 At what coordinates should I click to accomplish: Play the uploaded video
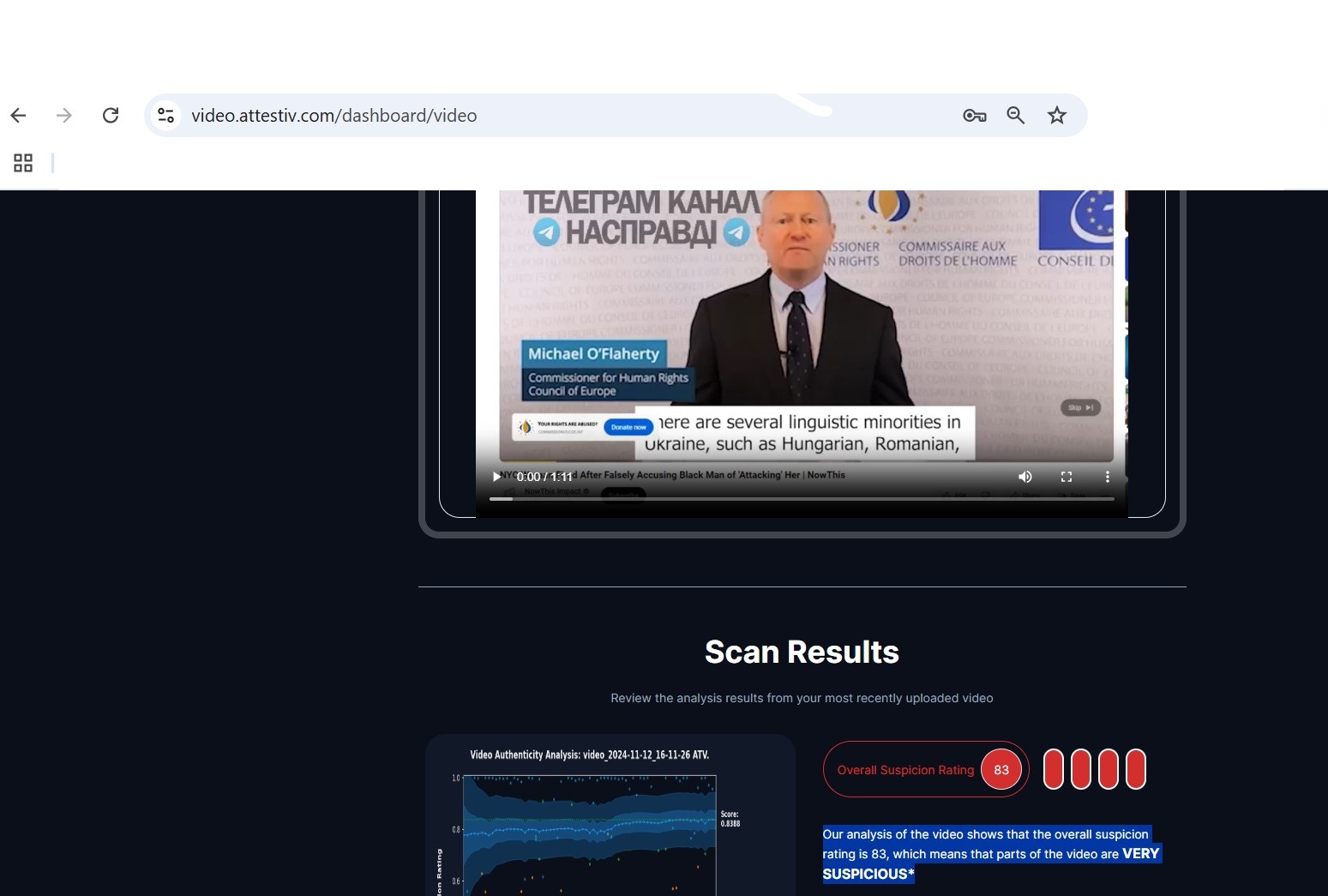(496, 477)
